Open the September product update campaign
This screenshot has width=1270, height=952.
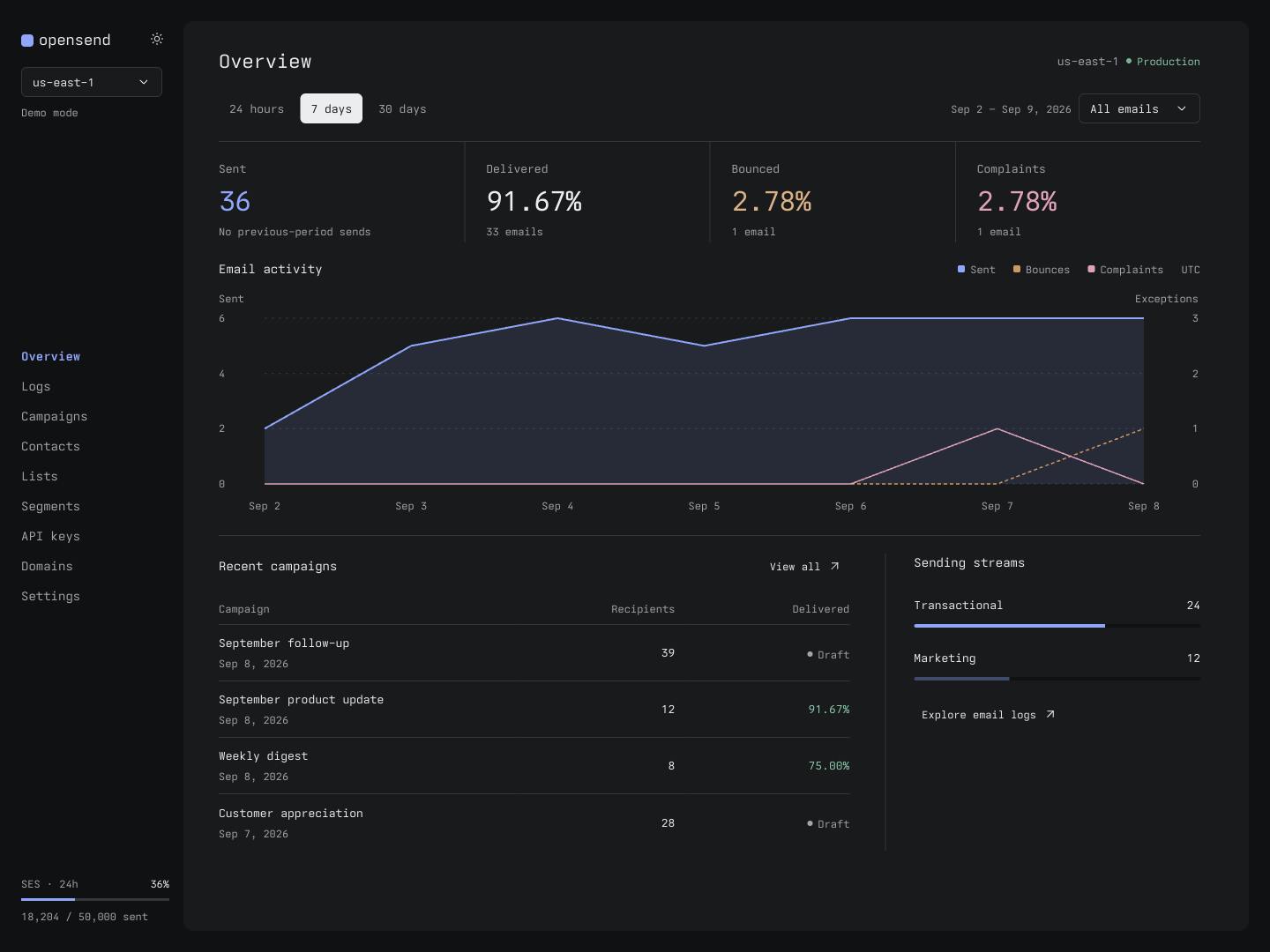tap(534, 710)
